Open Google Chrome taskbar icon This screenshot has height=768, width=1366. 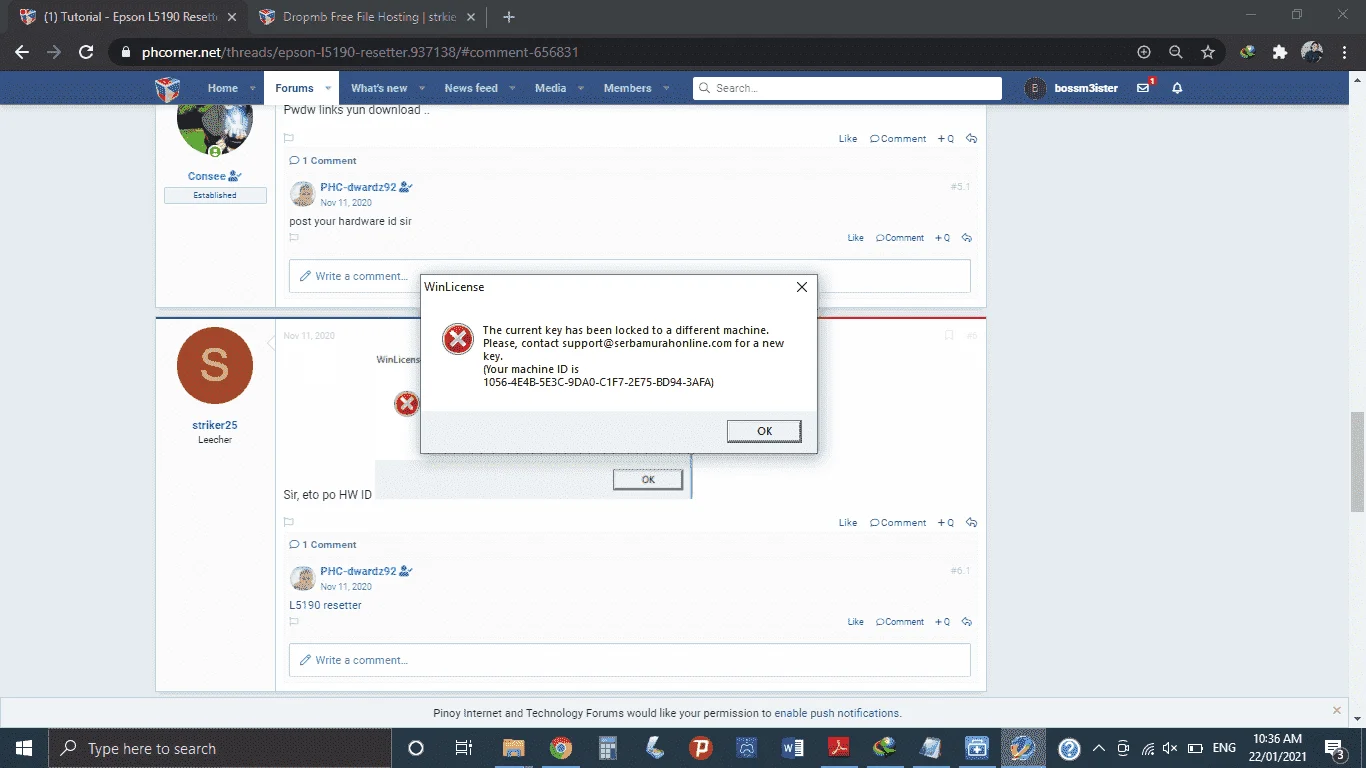coord(561,748)
